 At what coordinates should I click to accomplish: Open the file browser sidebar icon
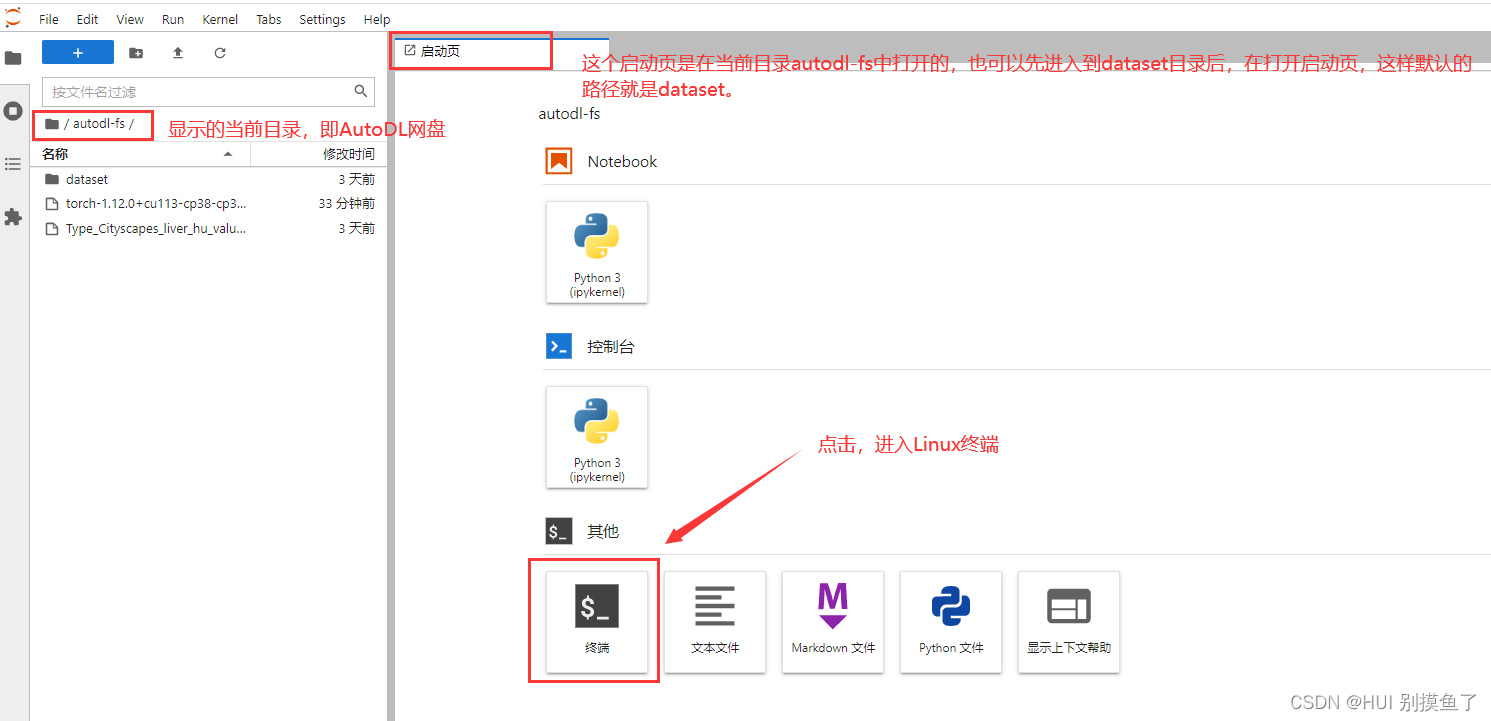tap(13, 58)
